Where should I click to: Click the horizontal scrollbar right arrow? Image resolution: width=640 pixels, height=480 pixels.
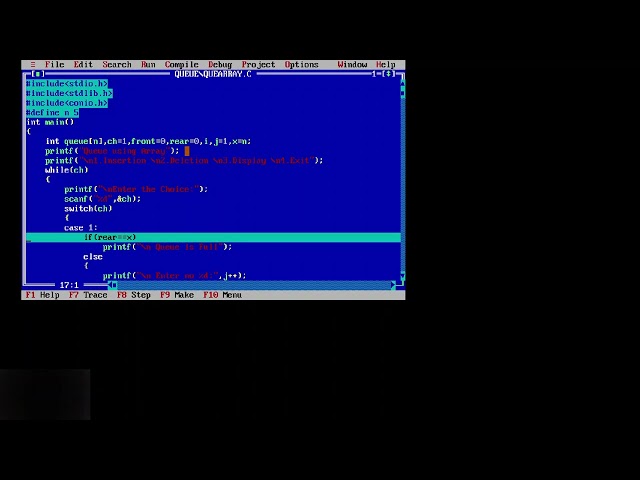pyautogui.click(x=393, y=285)
